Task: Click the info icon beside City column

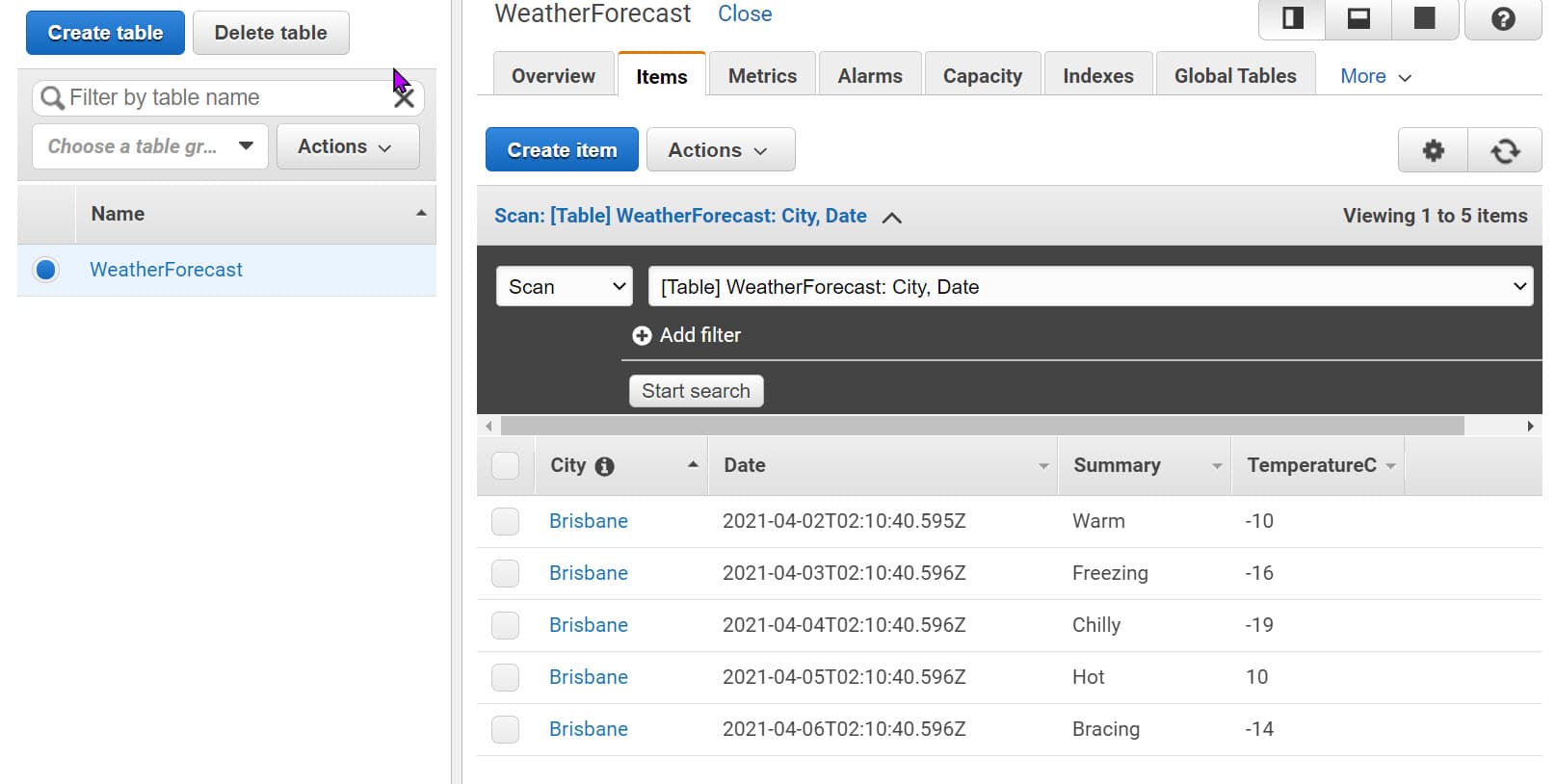Action: pyautogui.click(x=604, y=467)
